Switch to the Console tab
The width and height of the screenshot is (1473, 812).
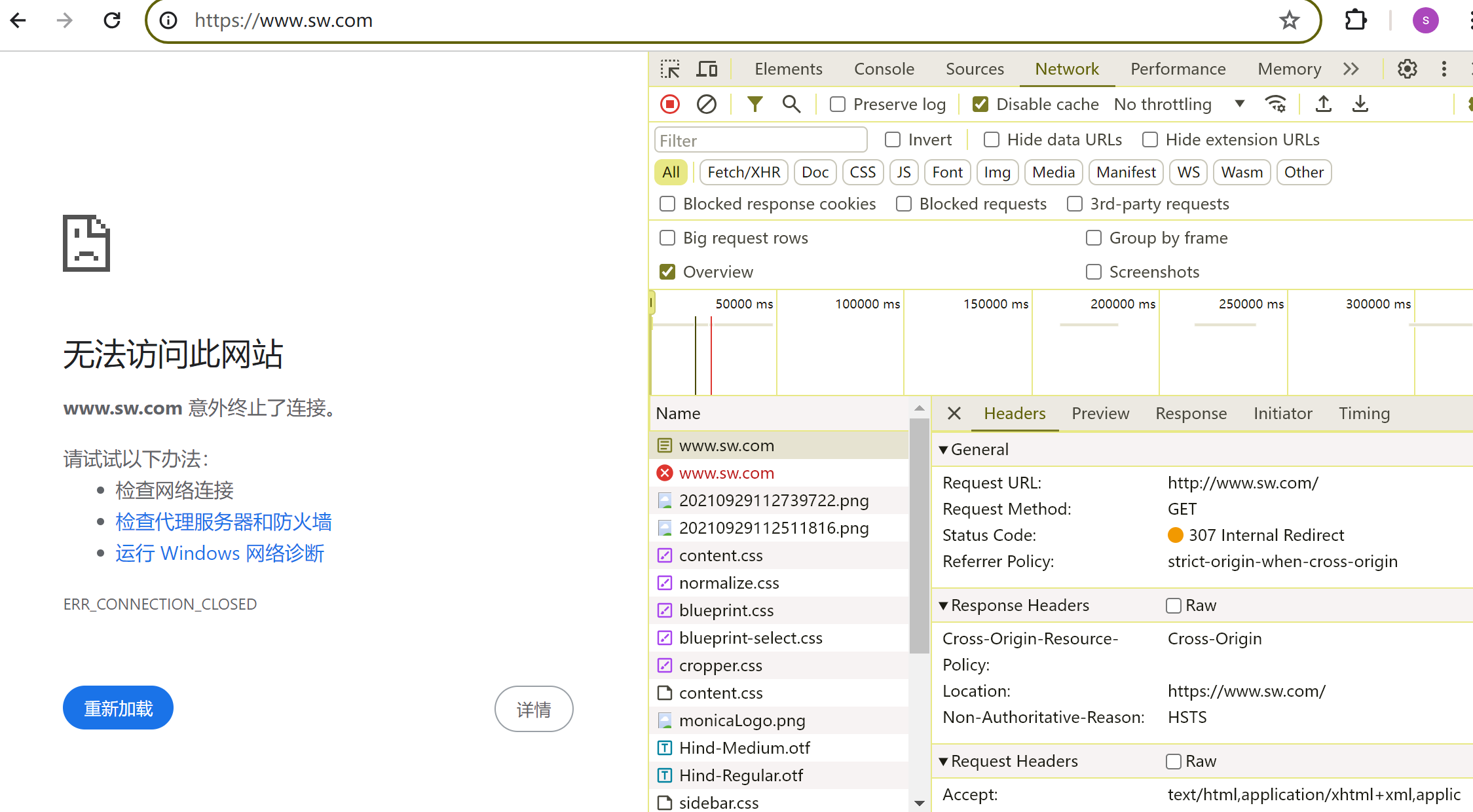coord(884,69)
